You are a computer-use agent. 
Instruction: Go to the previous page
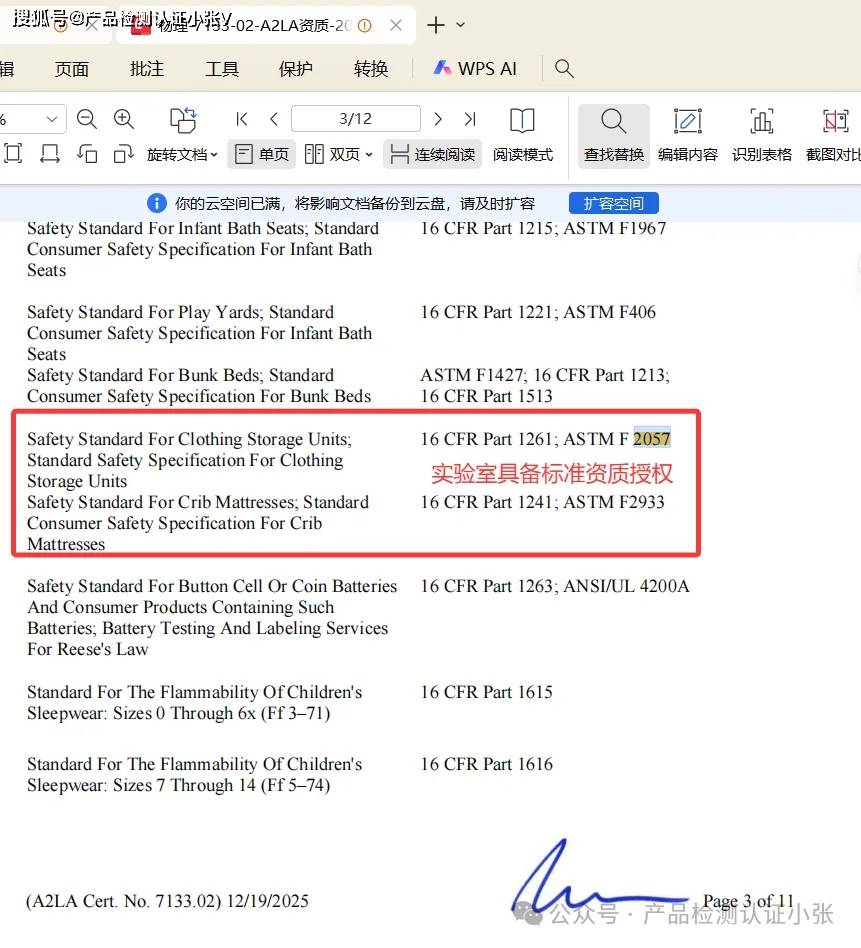coord(273,119)
